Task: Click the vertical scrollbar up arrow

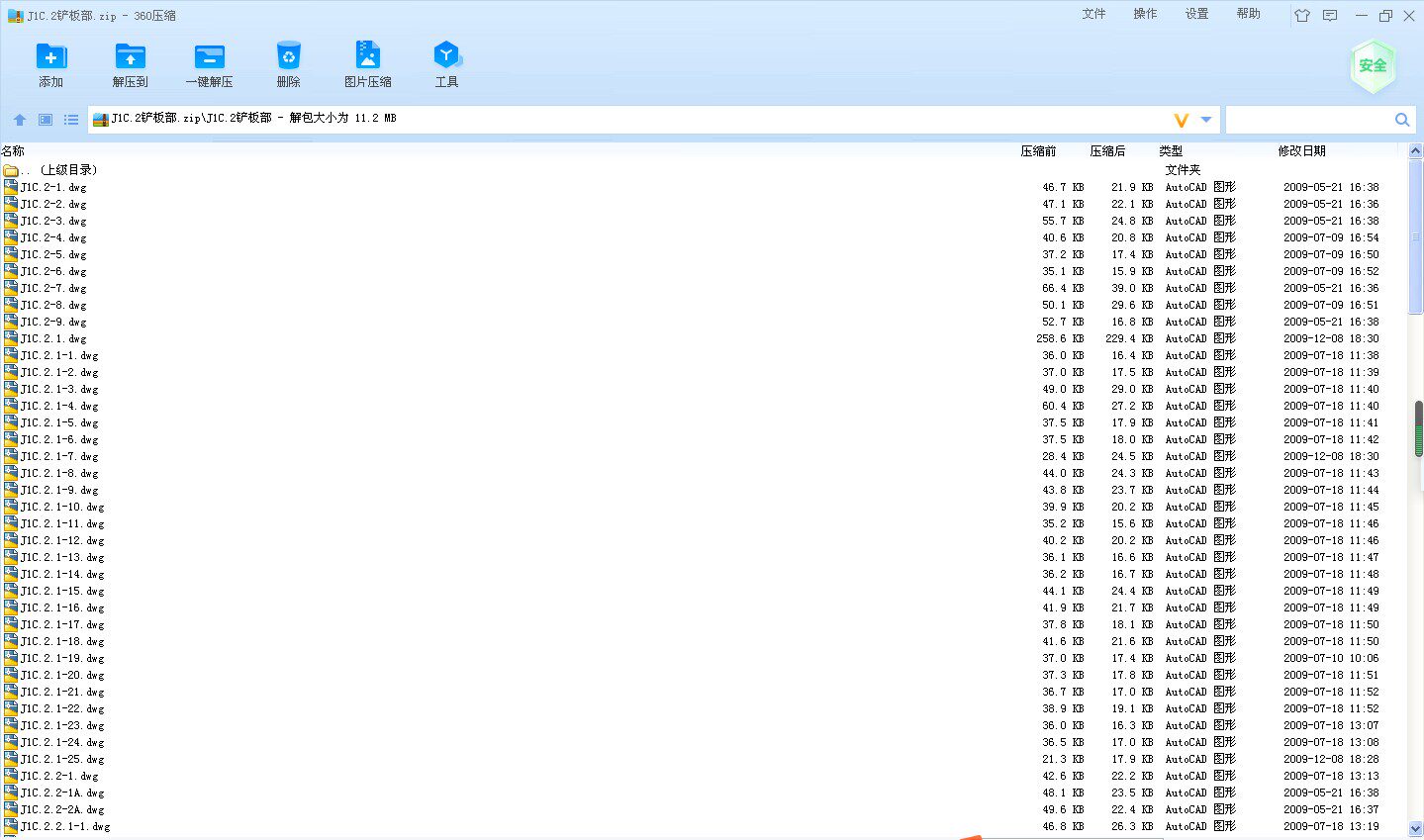Action: [1416, 151]
